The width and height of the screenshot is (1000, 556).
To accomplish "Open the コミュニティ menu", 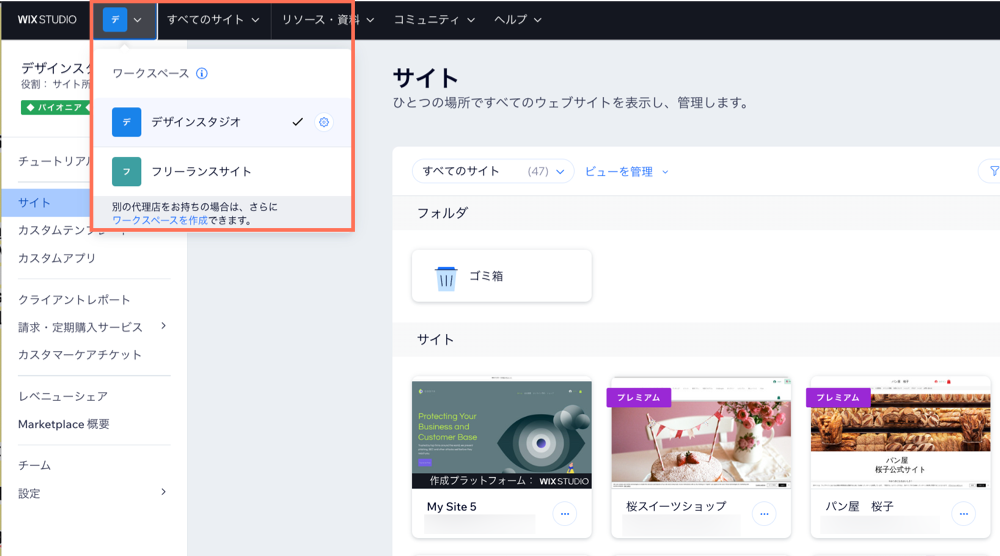I will coord(434,20).
